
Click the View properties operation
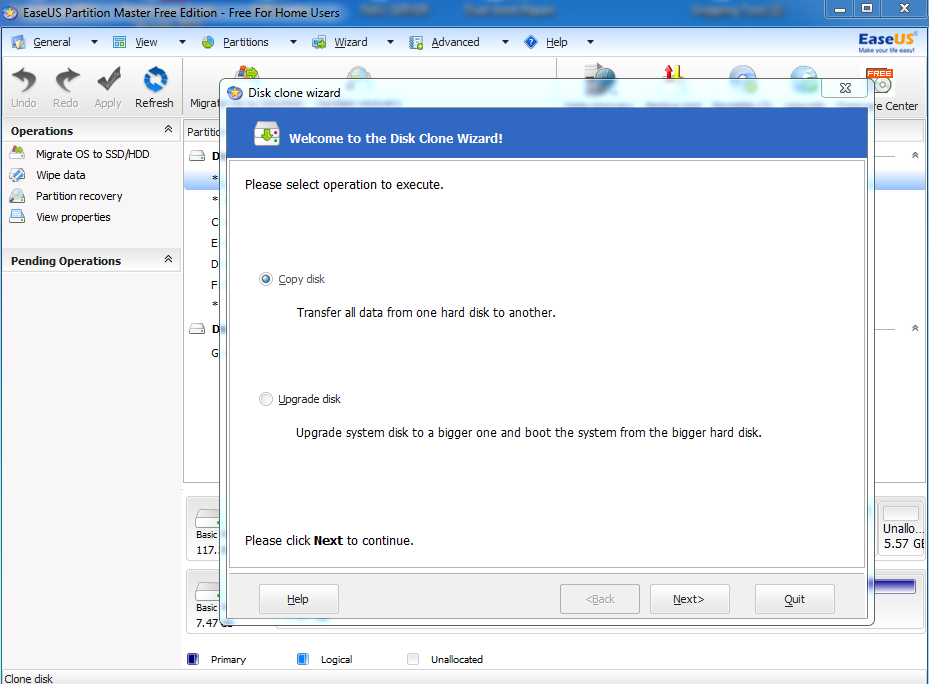pyautogui.click(x=73, y=218)
